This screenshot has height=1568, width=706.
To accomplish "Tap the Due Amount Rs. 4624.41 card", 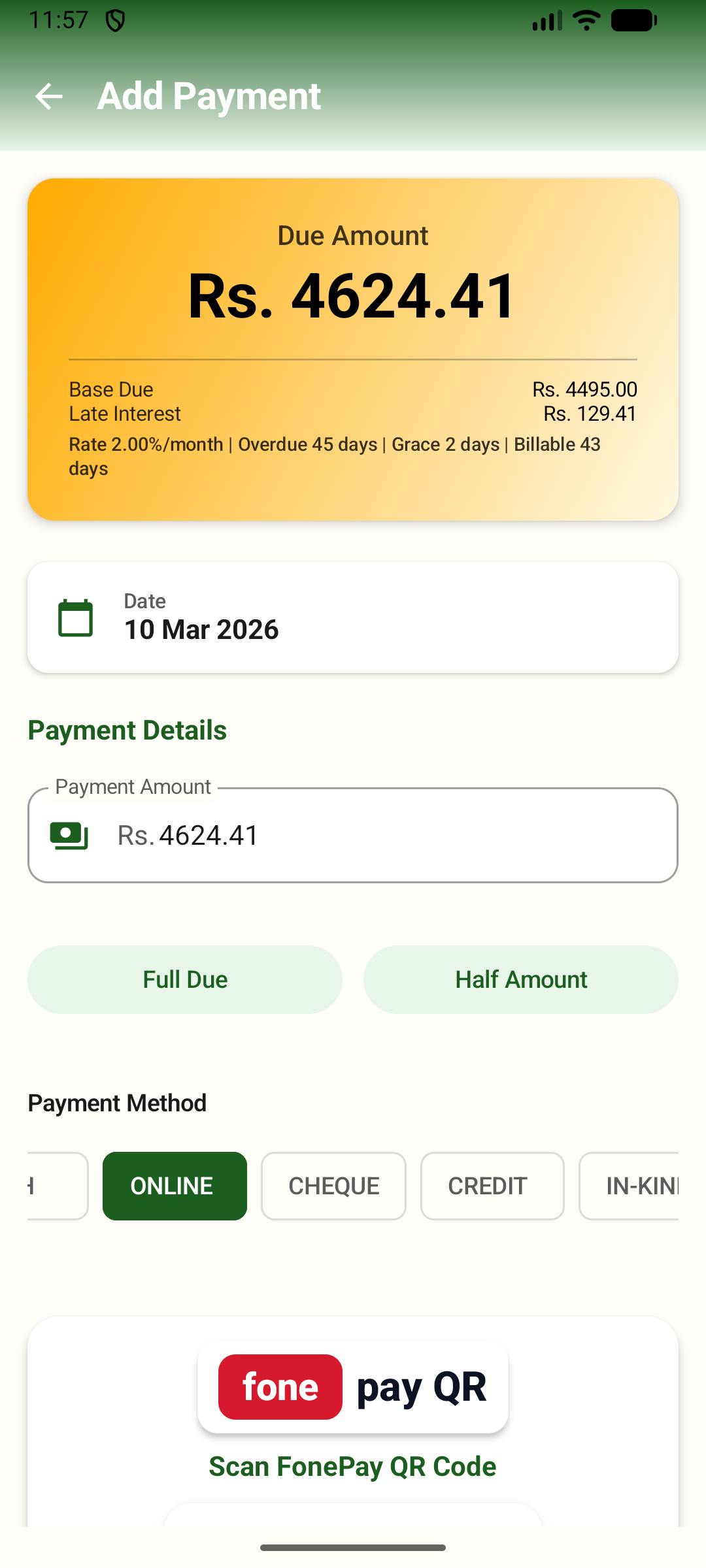I will point(353,350).
